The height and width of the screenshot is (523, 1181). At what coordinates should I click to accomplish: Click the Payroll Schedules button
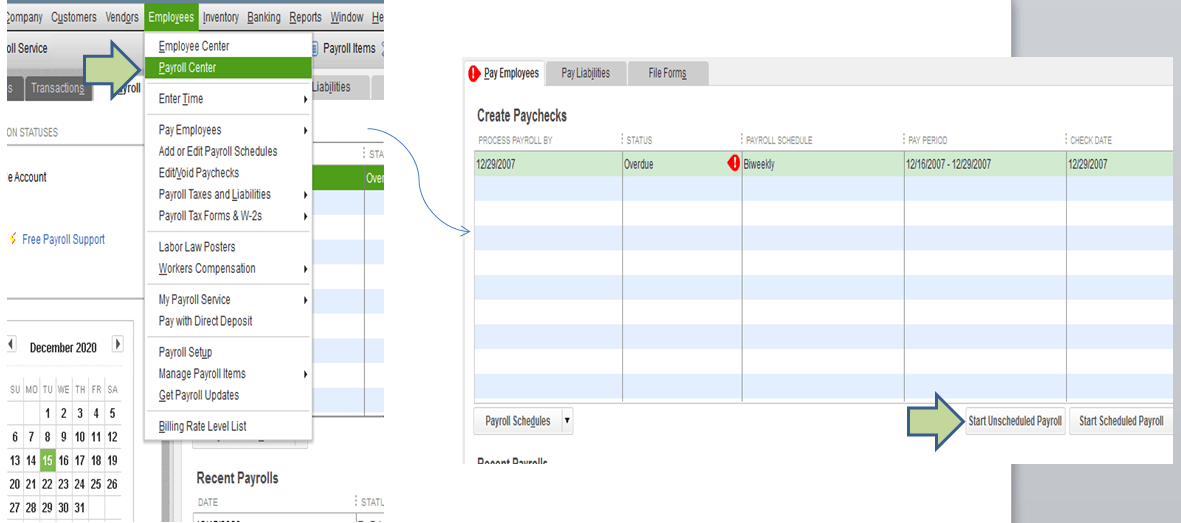[517, 421]
